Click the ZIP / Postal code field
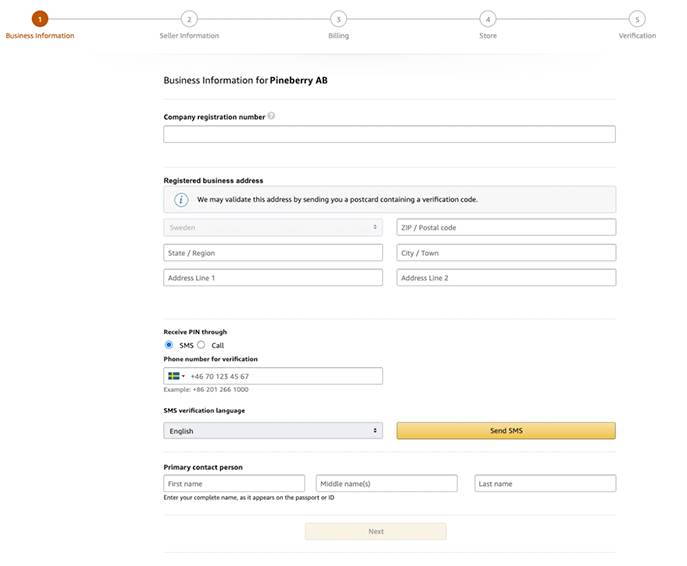The width and height of the screenshot is (687, 566). pyautogui.click(x=506, y=228)
